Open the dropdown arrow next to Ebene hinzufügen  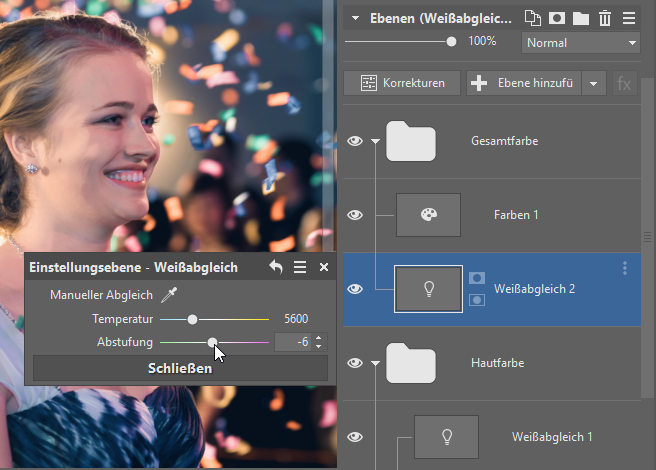point(593,83)
